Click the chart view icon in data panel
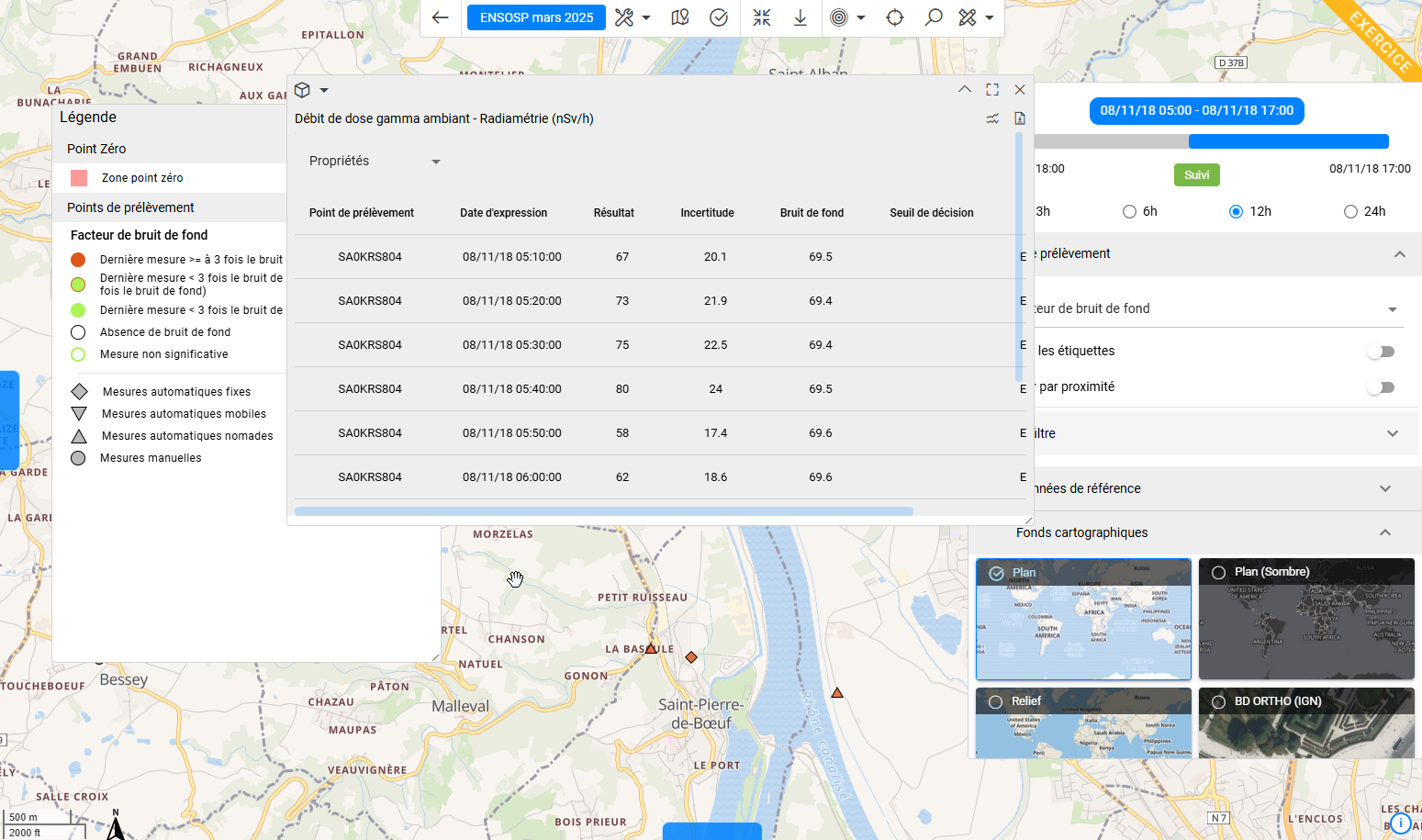The height and width of the screenshot is (840, 1422). (992, 118)
